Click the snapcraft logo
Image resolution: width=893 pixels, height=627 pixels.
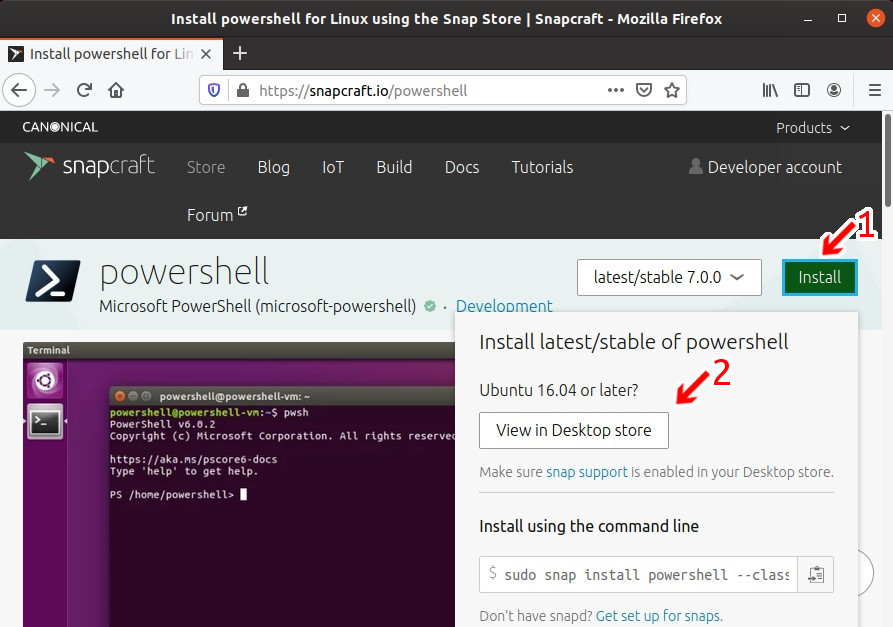click(x=89, y=166)
